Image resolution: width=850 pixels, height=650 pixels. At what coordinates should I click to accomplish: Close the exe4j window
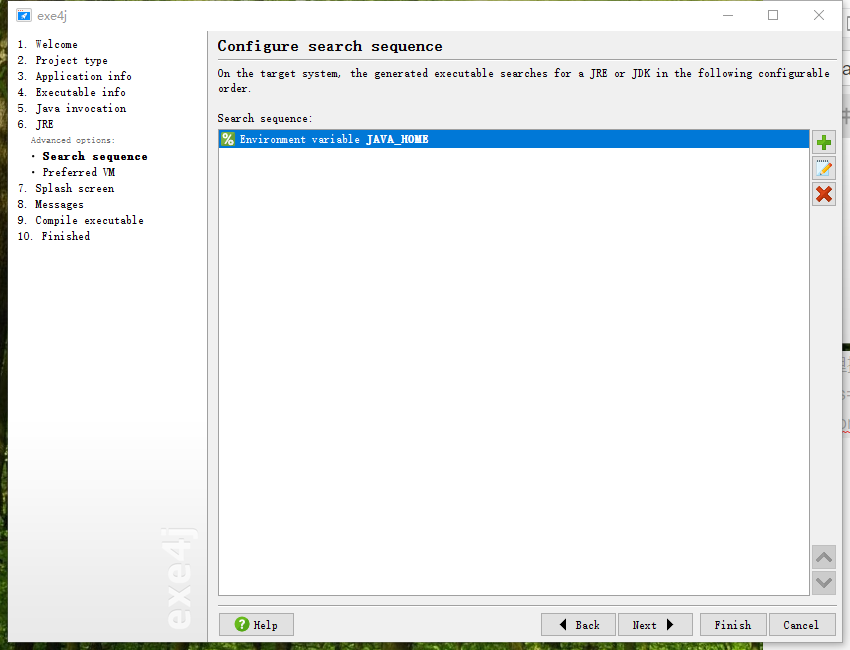pos(819,15)
